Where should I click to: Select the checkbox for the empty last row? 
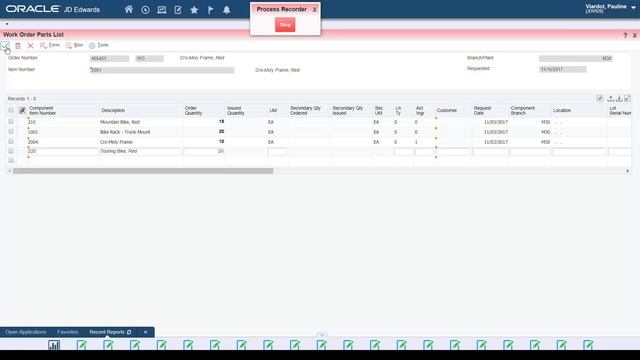coord(11,161)
